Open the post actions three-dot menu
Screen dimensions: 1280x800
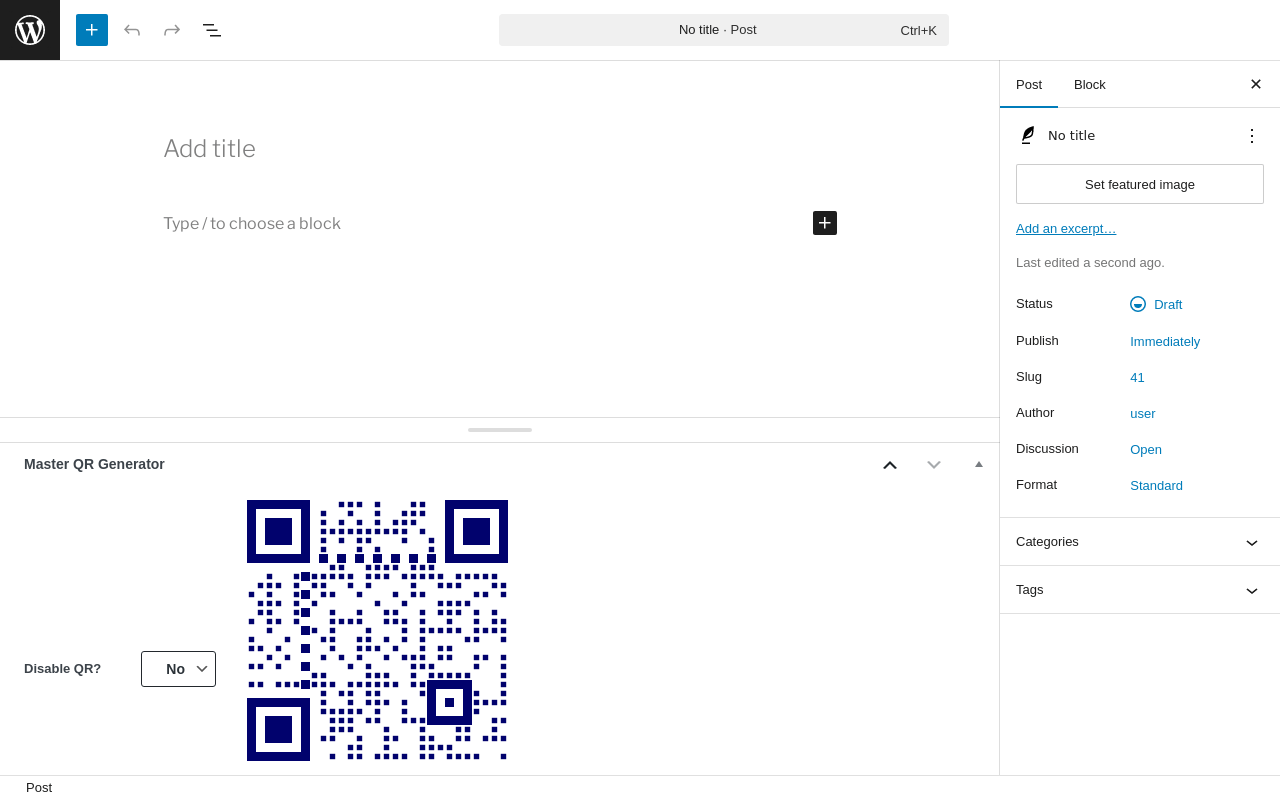pos(1252,136)
